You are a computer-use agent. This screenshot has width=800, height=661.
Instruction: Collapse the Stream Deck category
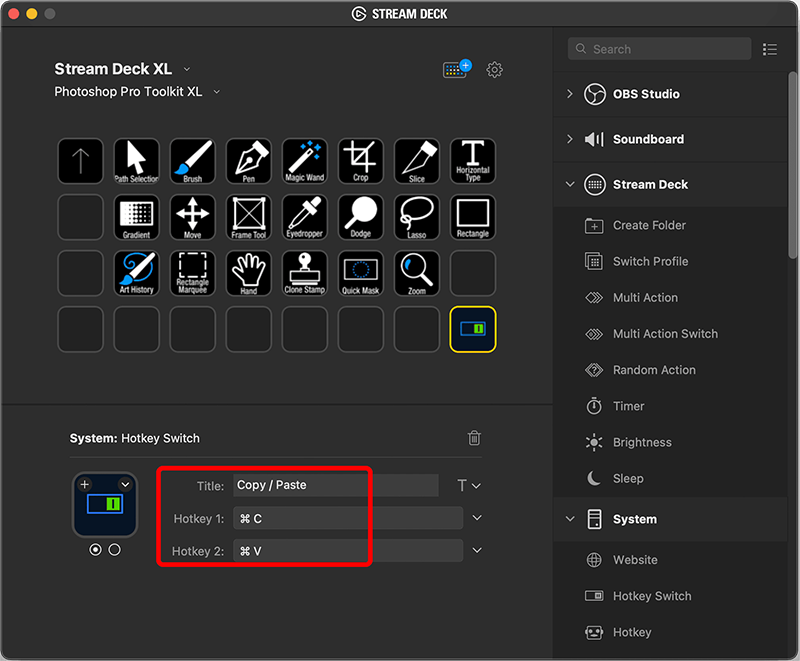(570, 184)
